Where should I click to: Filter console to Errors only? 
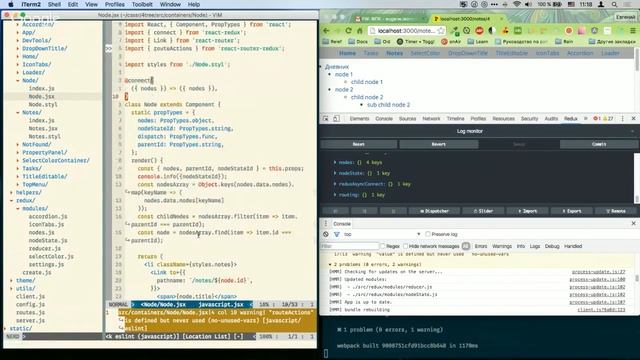coord(481,246)
